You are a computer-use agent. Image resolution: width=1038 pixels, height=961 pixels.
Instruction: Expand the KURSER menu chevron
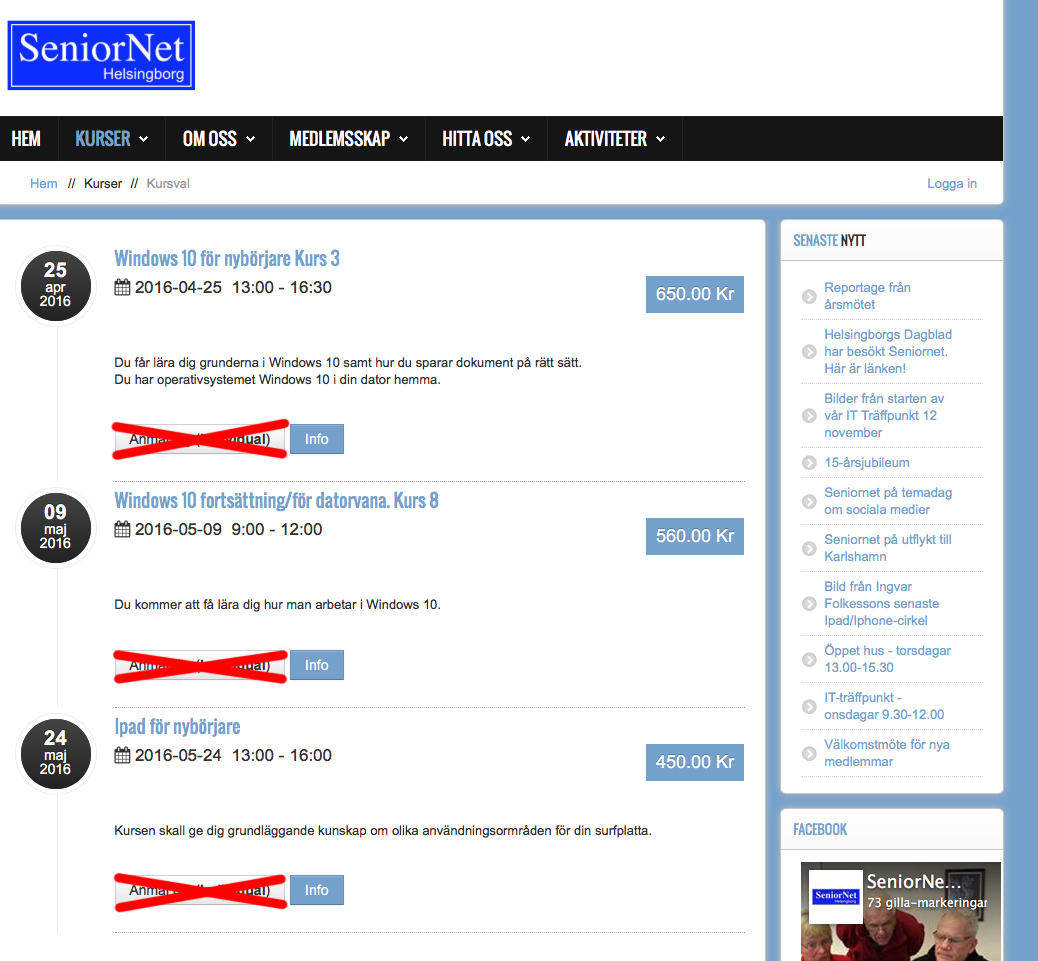144,139
